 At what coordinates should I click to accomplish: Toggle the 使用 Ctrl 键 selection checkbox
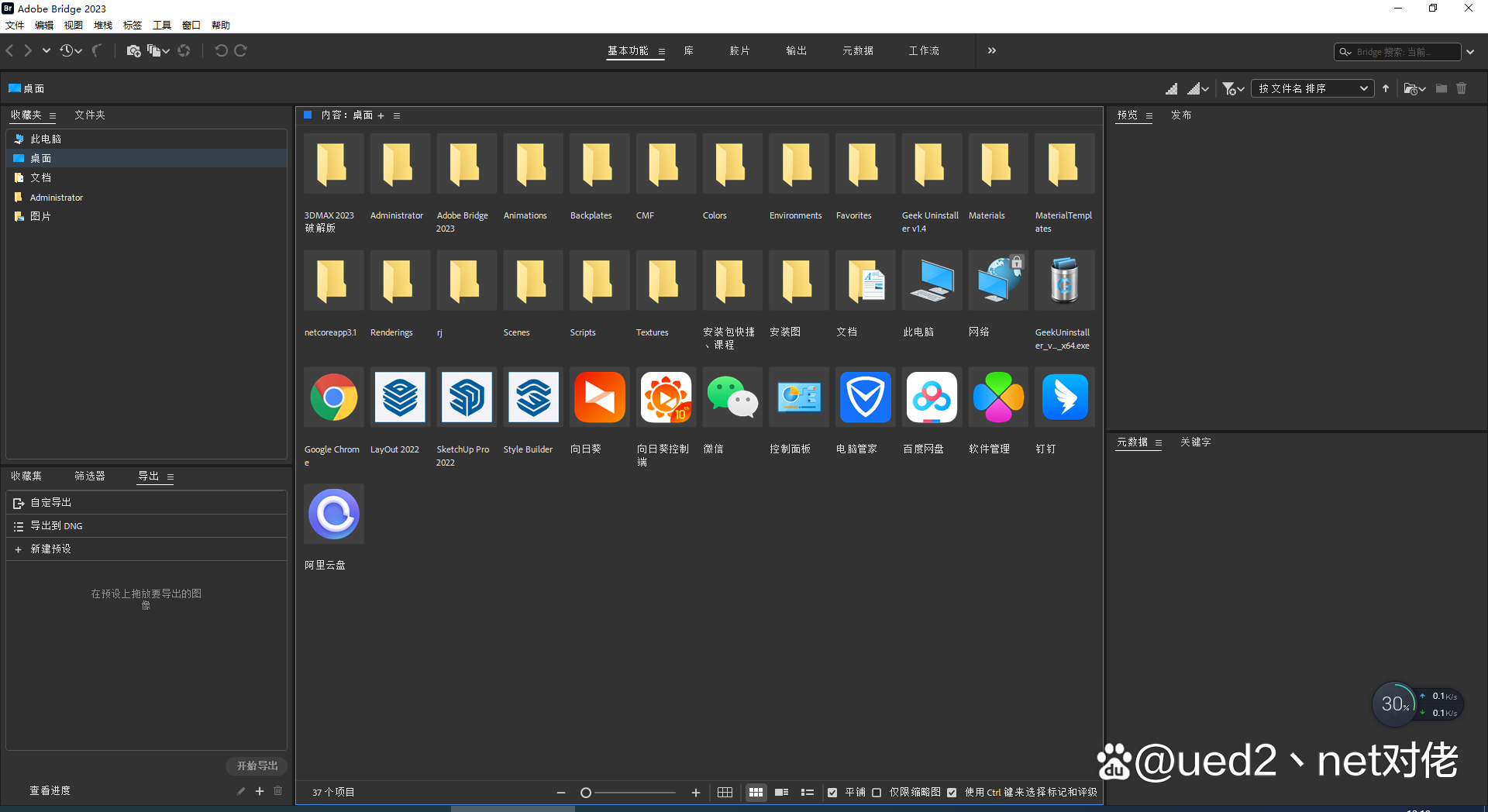click(x=952, y=793)
